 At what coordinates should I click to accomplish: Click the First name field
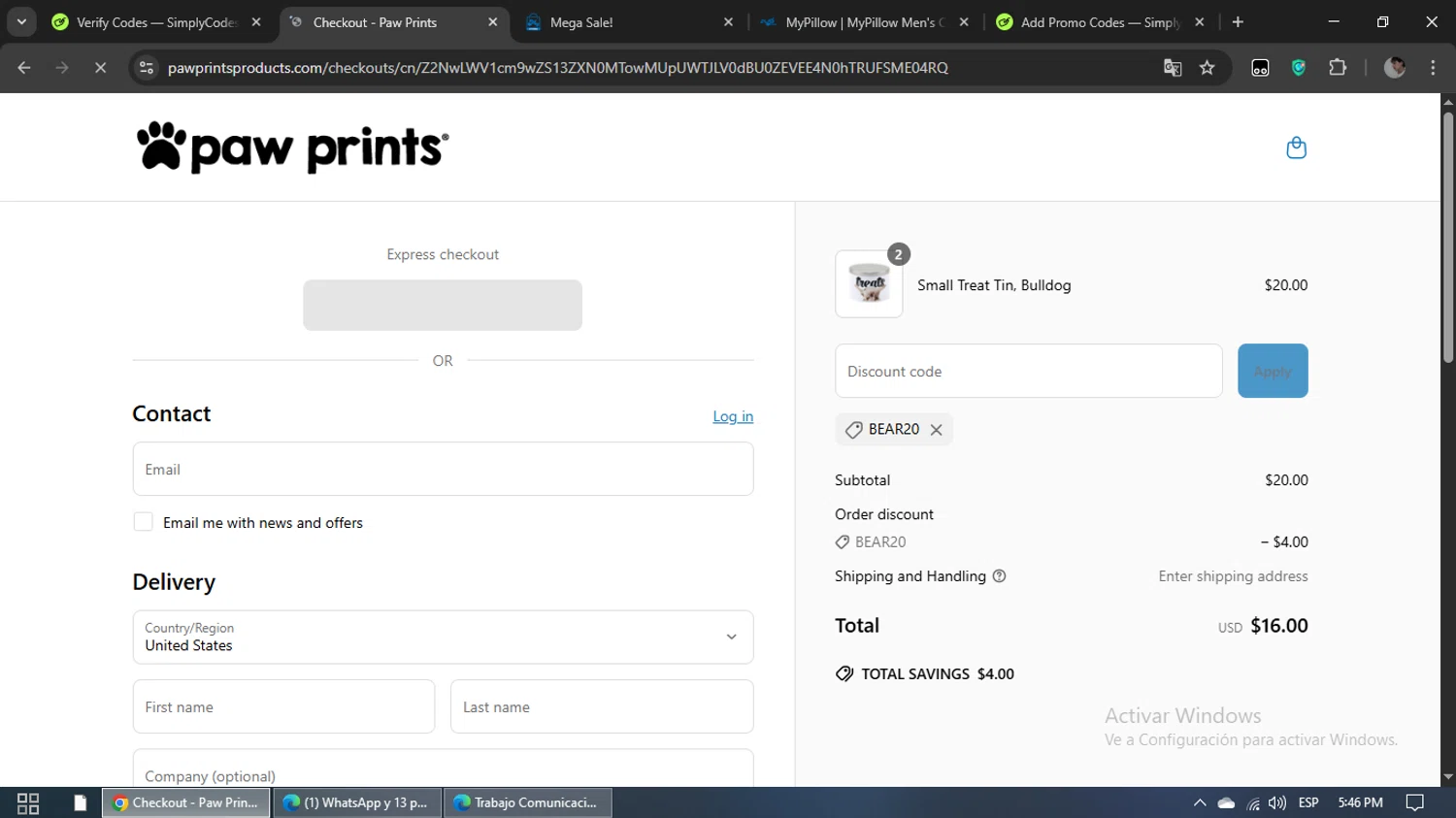[283, 706]
